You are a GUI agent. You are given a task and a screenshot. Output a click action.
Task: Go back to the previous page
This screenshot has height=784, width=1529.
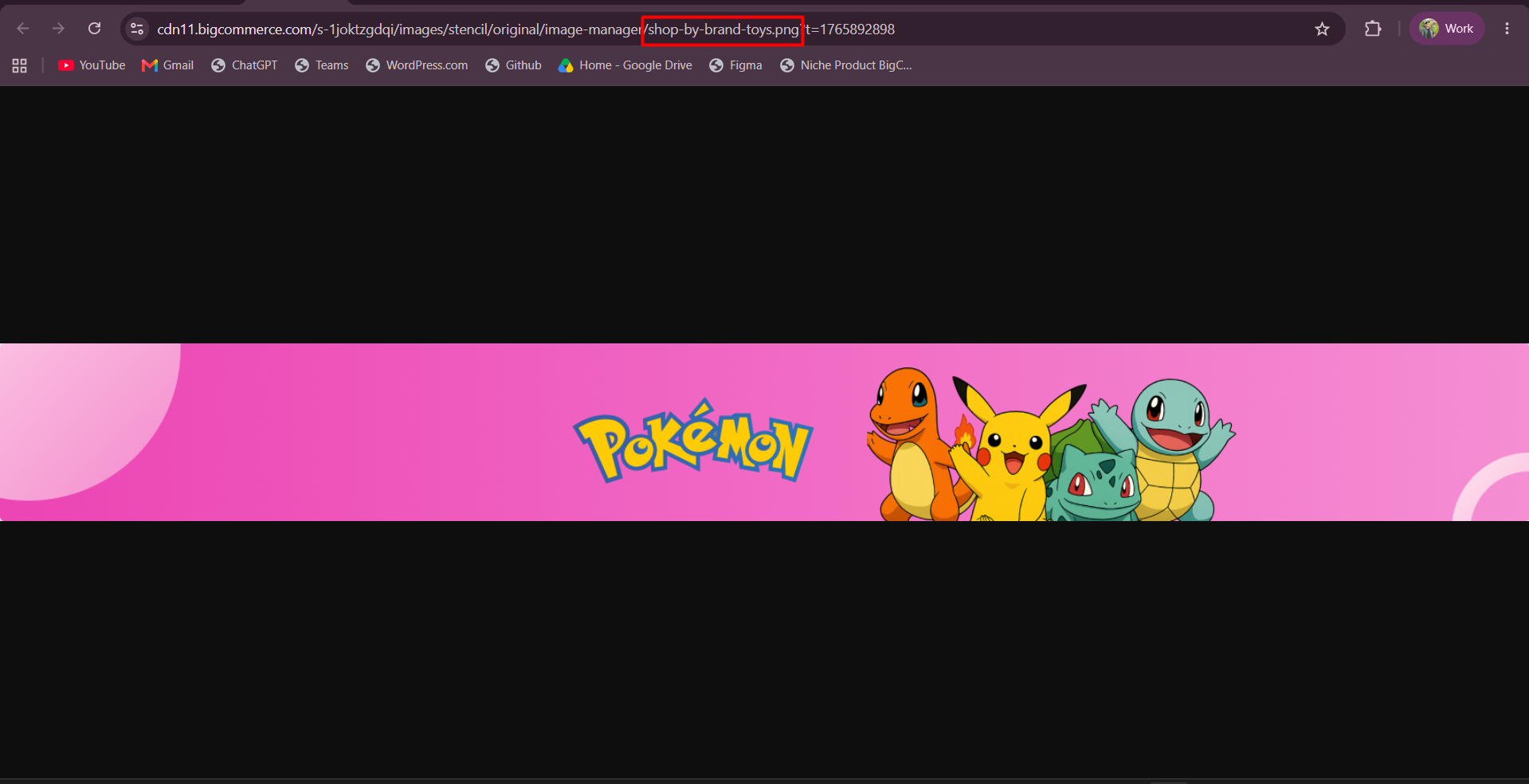click(x=23, y=29)
